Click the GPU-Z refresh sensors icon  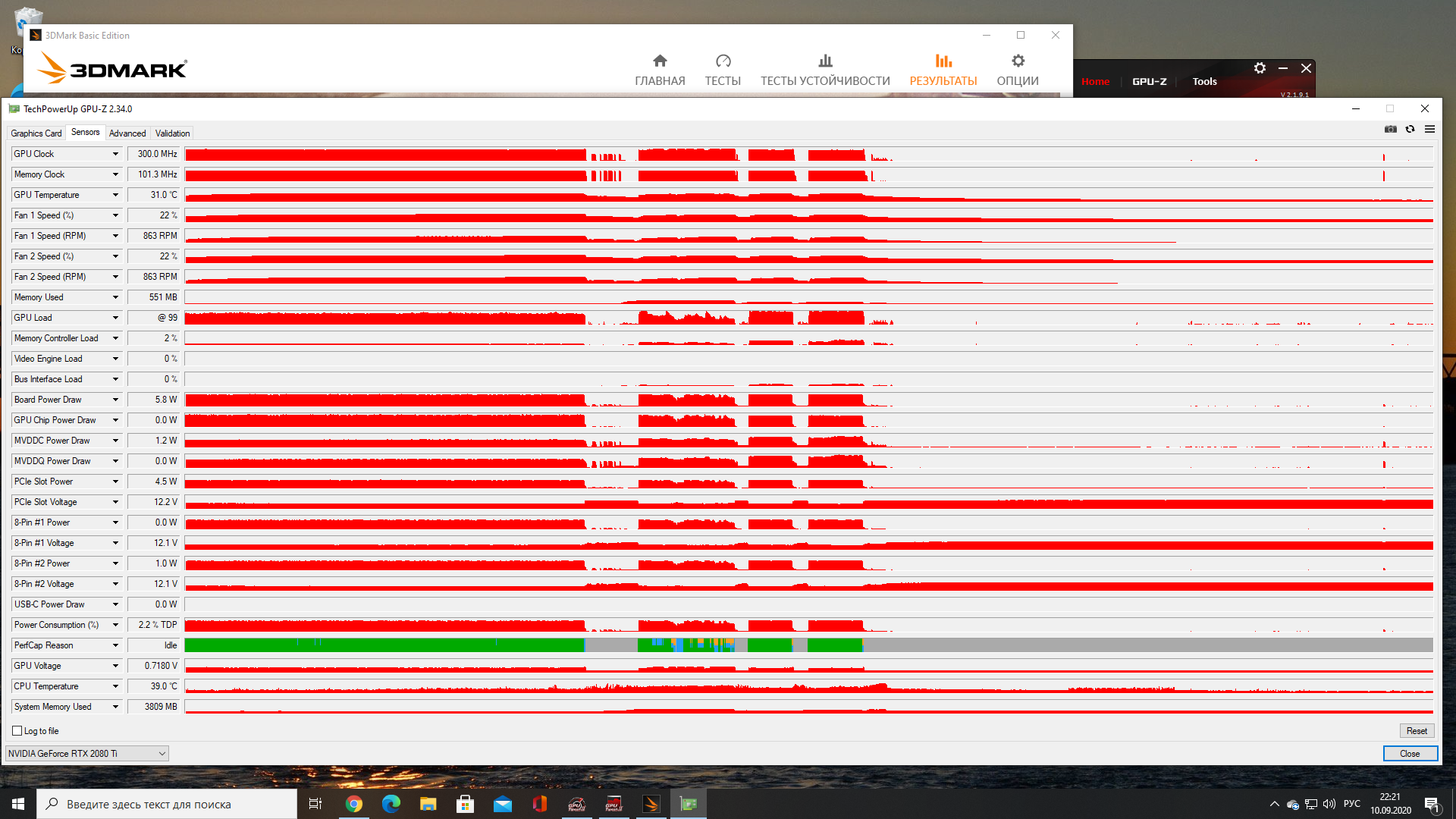1410,130
